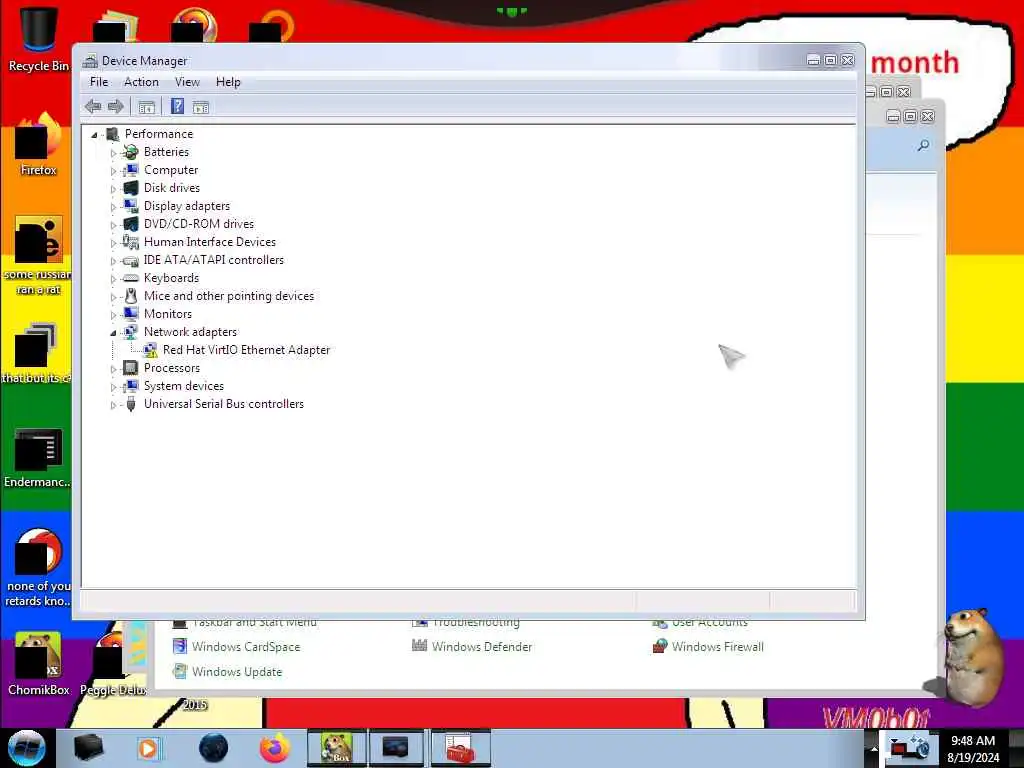Expand the Display adapters node arrow
This screenshot has height=768, width=1024.
tap(113, 207)
